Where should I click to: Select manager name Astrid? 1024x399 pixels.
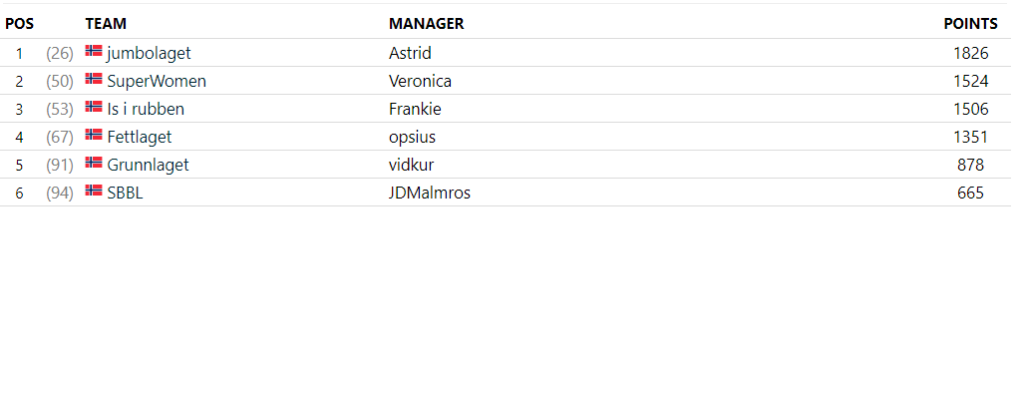click(410, 53)
